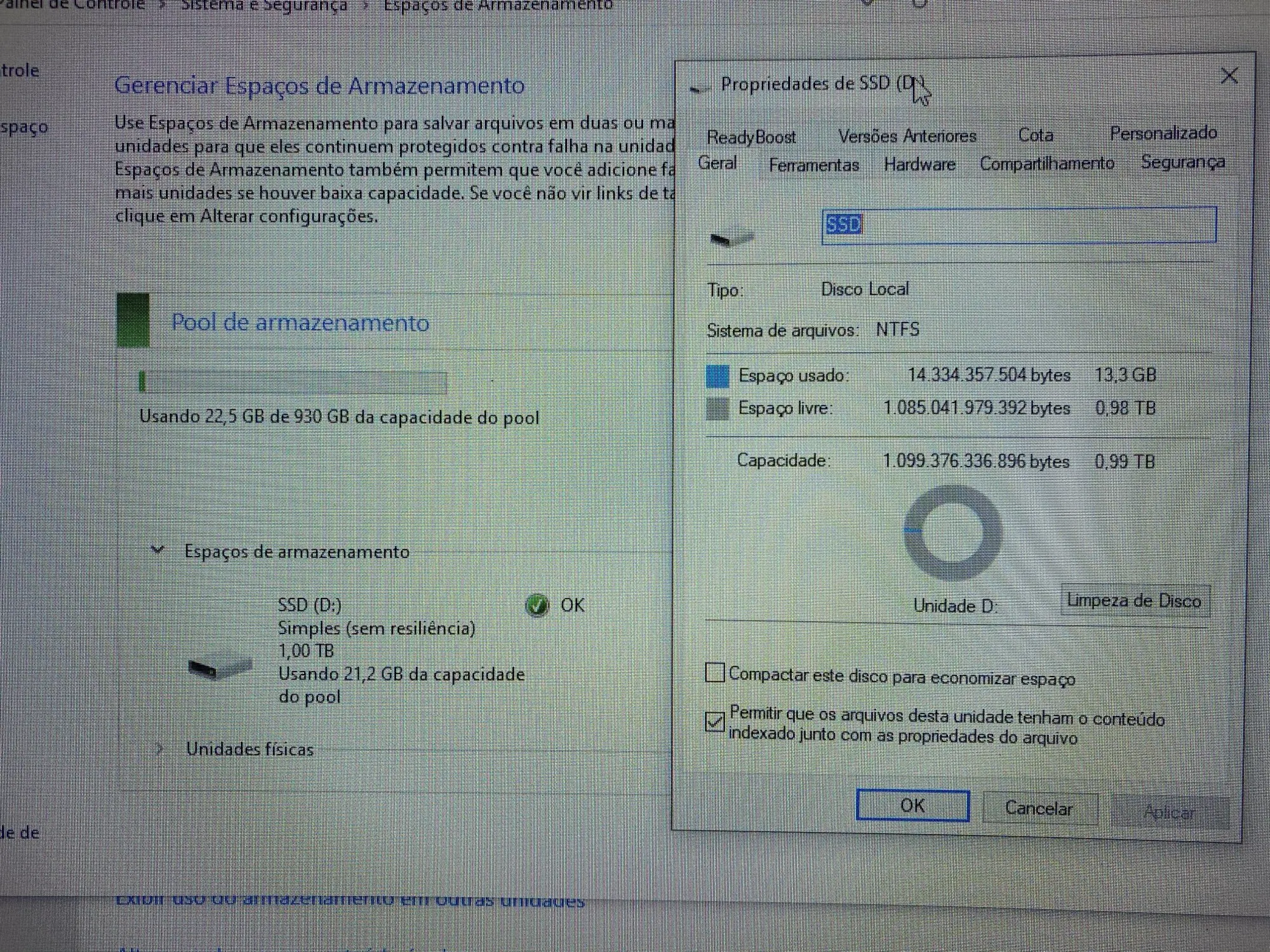The width and height of the screenshot is (1270, 952).
Task: Click the drive icon beside the SSD name field
Action: coord(731,237)
